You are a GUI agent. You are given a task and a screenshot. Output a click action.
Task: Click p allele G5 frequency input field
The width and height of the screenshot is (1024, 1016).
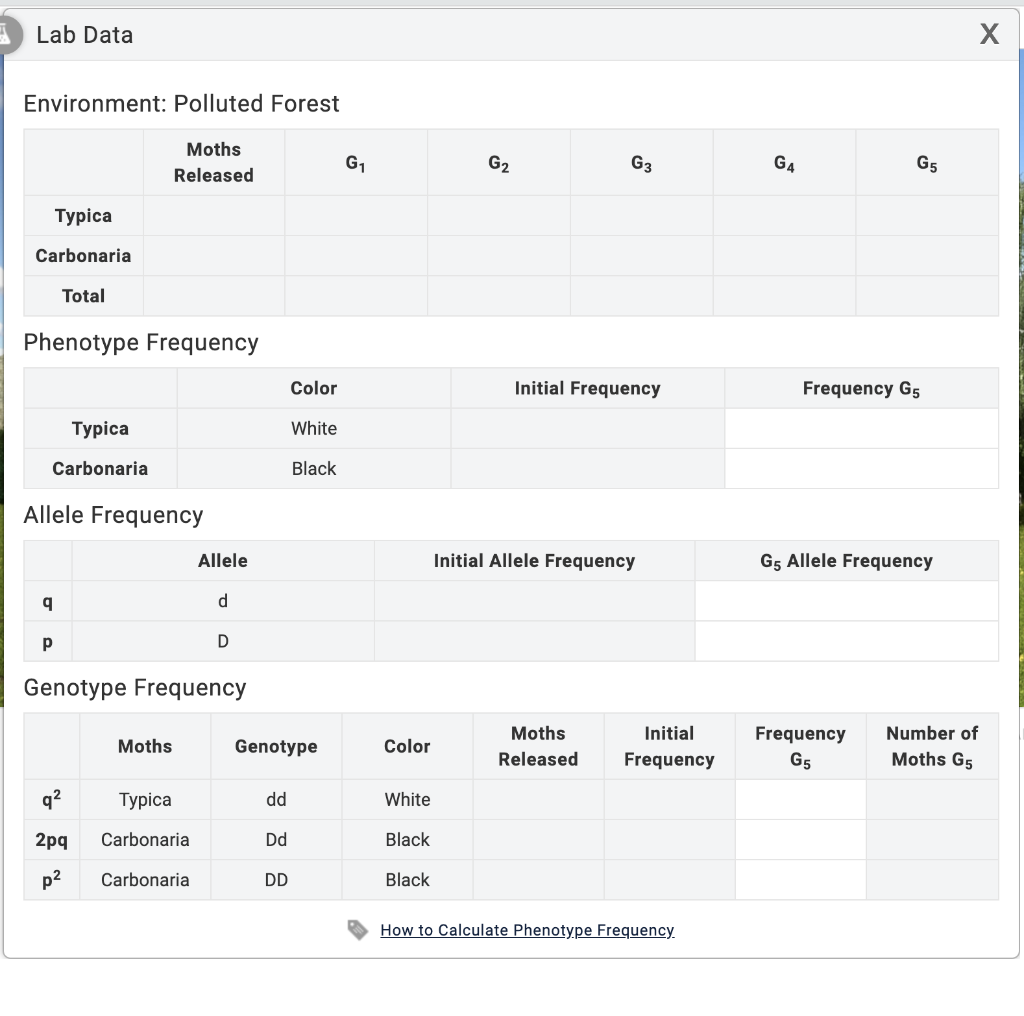[x=846, y=641]
